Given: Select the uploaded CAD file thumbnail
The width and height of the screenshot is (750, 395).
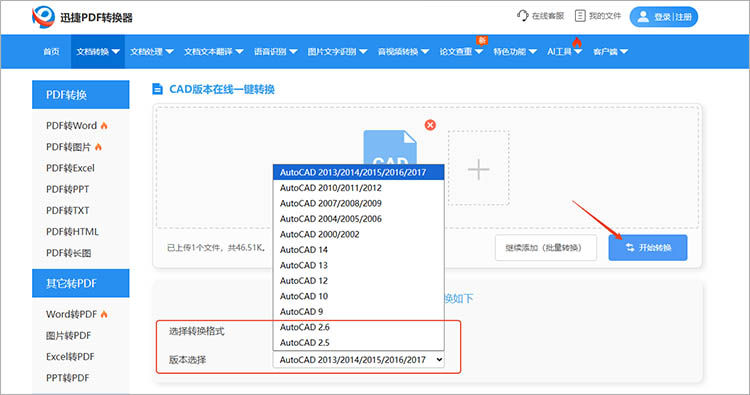Looking at the screenshot, I should pyautogui.click(x=390, y=148).
